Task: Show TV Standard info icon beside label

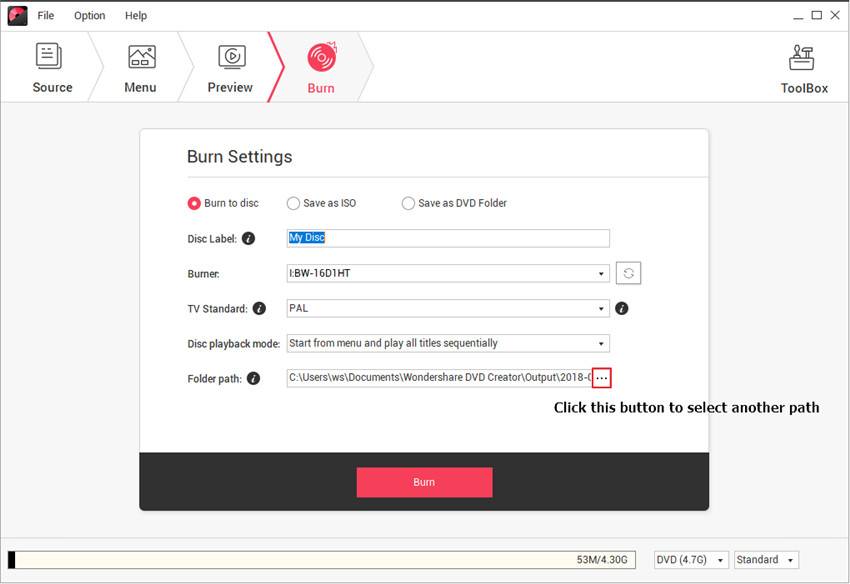Action: 260,309
